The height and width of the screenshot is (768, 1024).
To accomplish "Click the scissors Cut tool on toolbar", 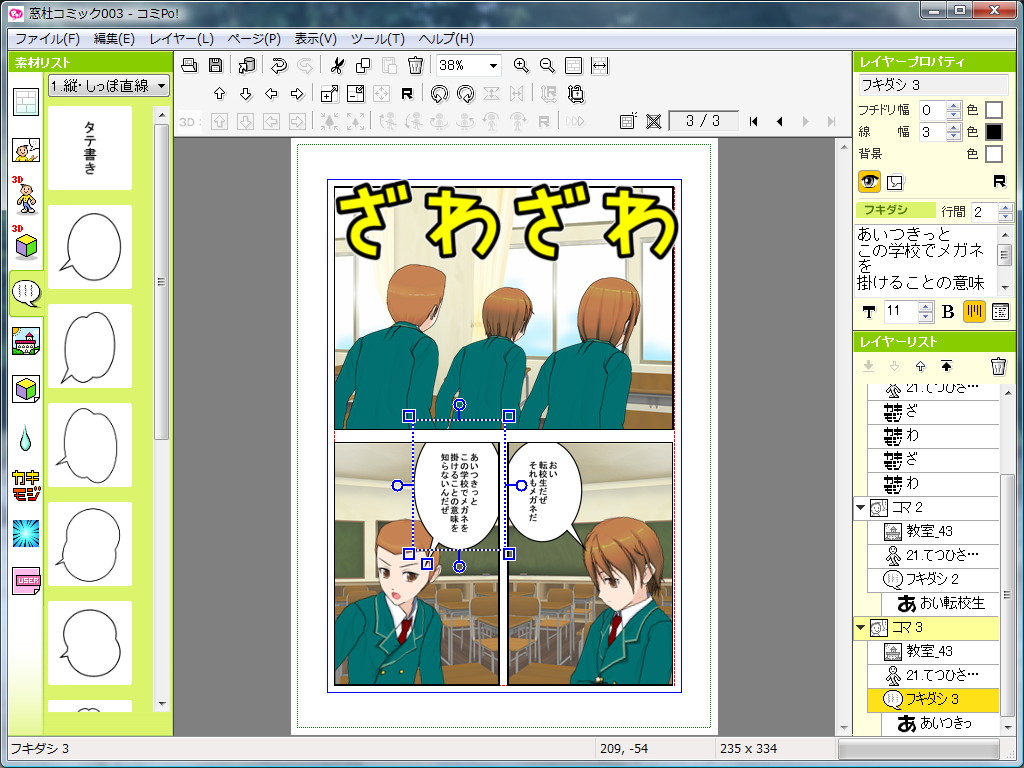I will (338, 65).
